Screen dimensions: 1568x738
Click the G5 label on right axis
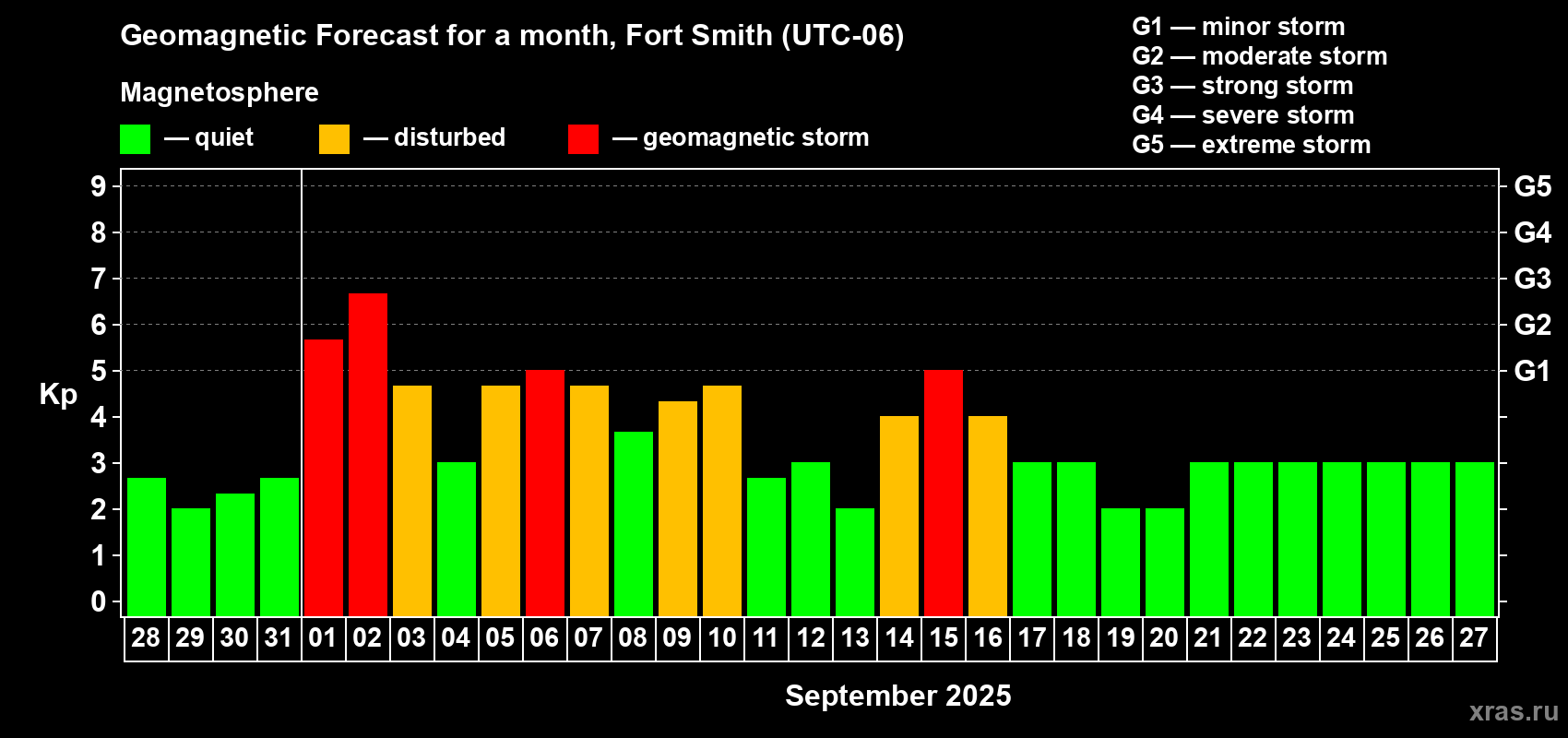tap(1533, 186)
